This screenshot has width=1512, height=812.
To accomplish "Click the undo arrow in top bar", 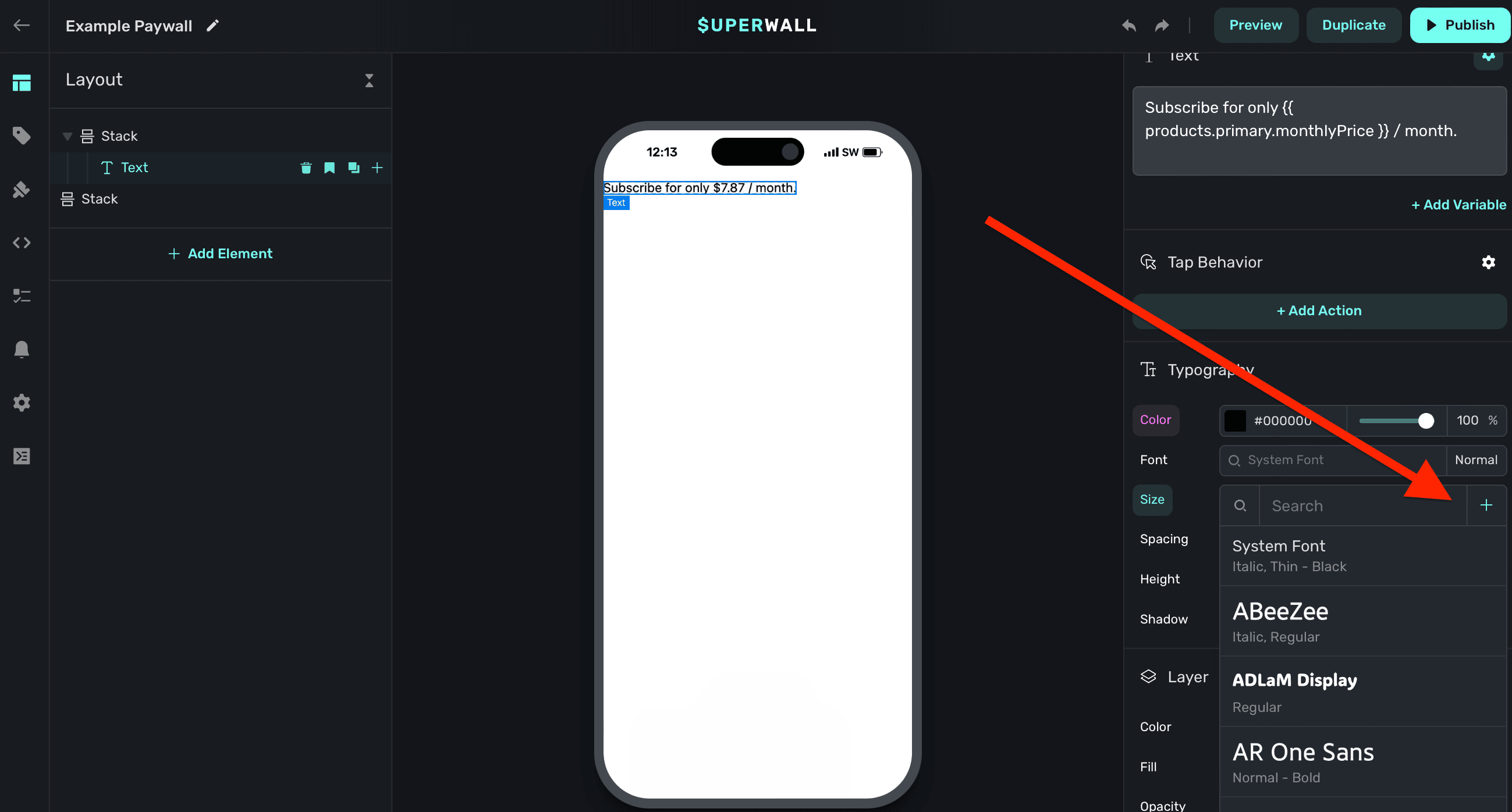I will coord(1128,25).
